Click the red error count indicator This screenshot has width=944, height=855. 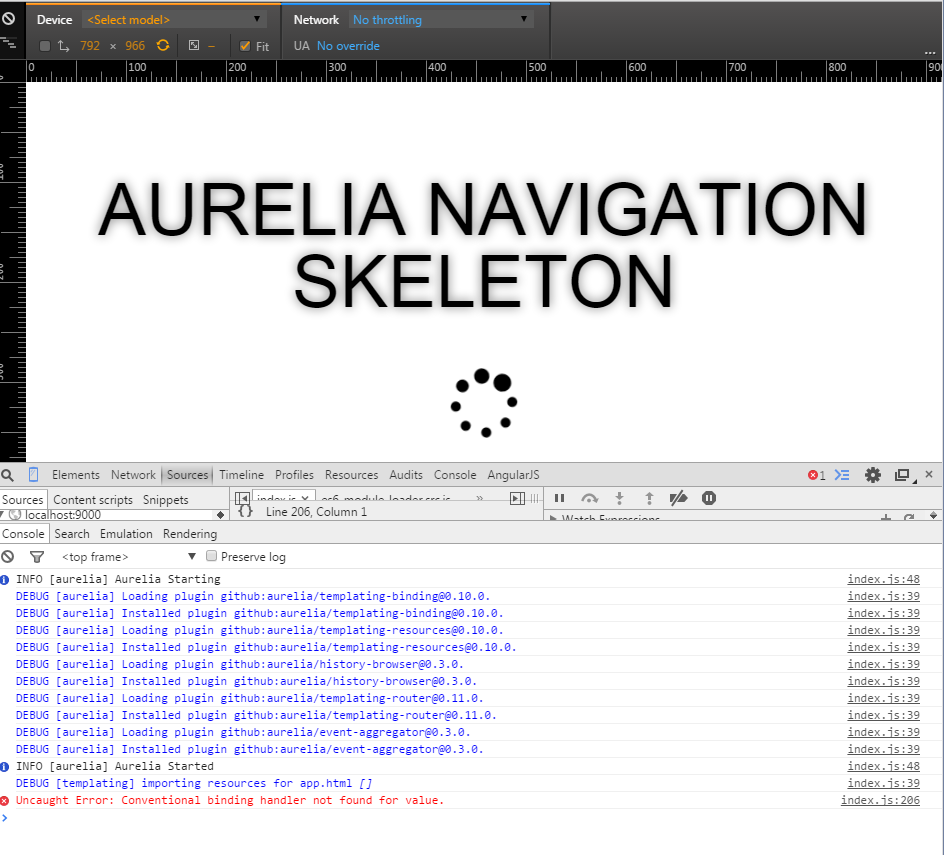[816, 475]
